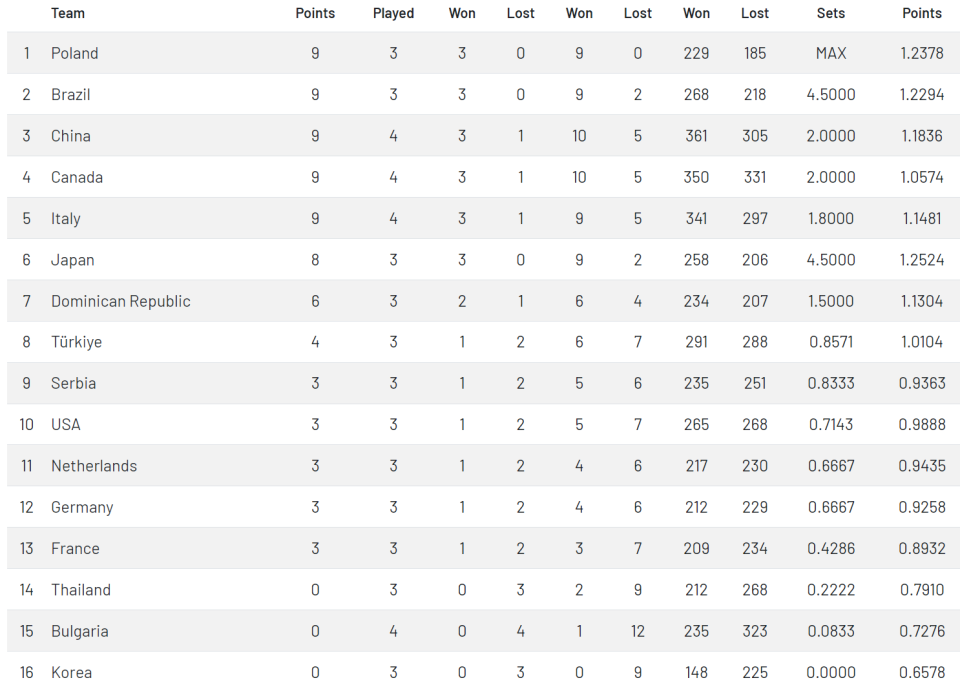Image resolution: width=960 pixels, height=689 pixels.
Task: Select the Bulgaria team name
Action: 80,631
